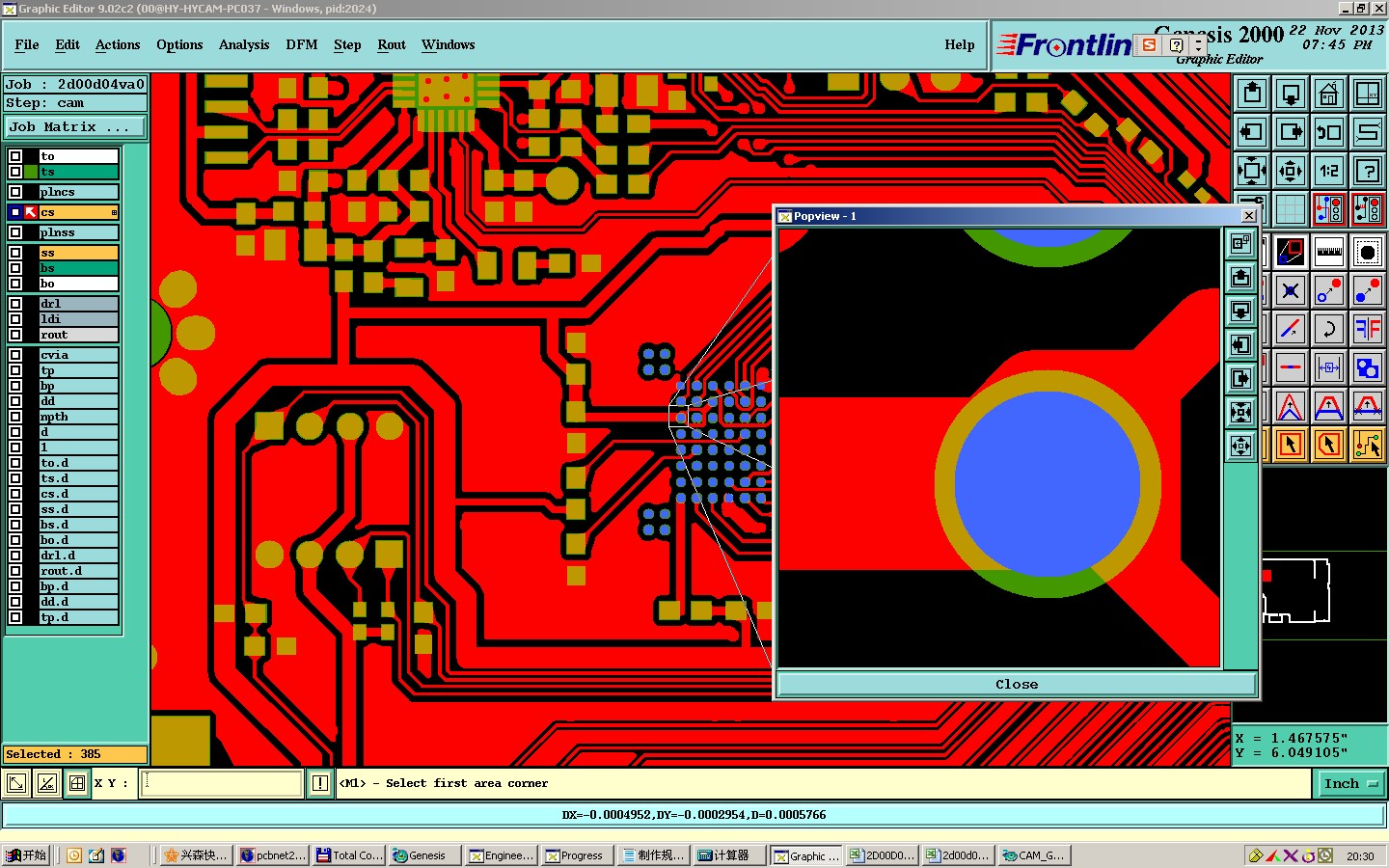Click the Popview pan right icon

tap(1241, 378)
